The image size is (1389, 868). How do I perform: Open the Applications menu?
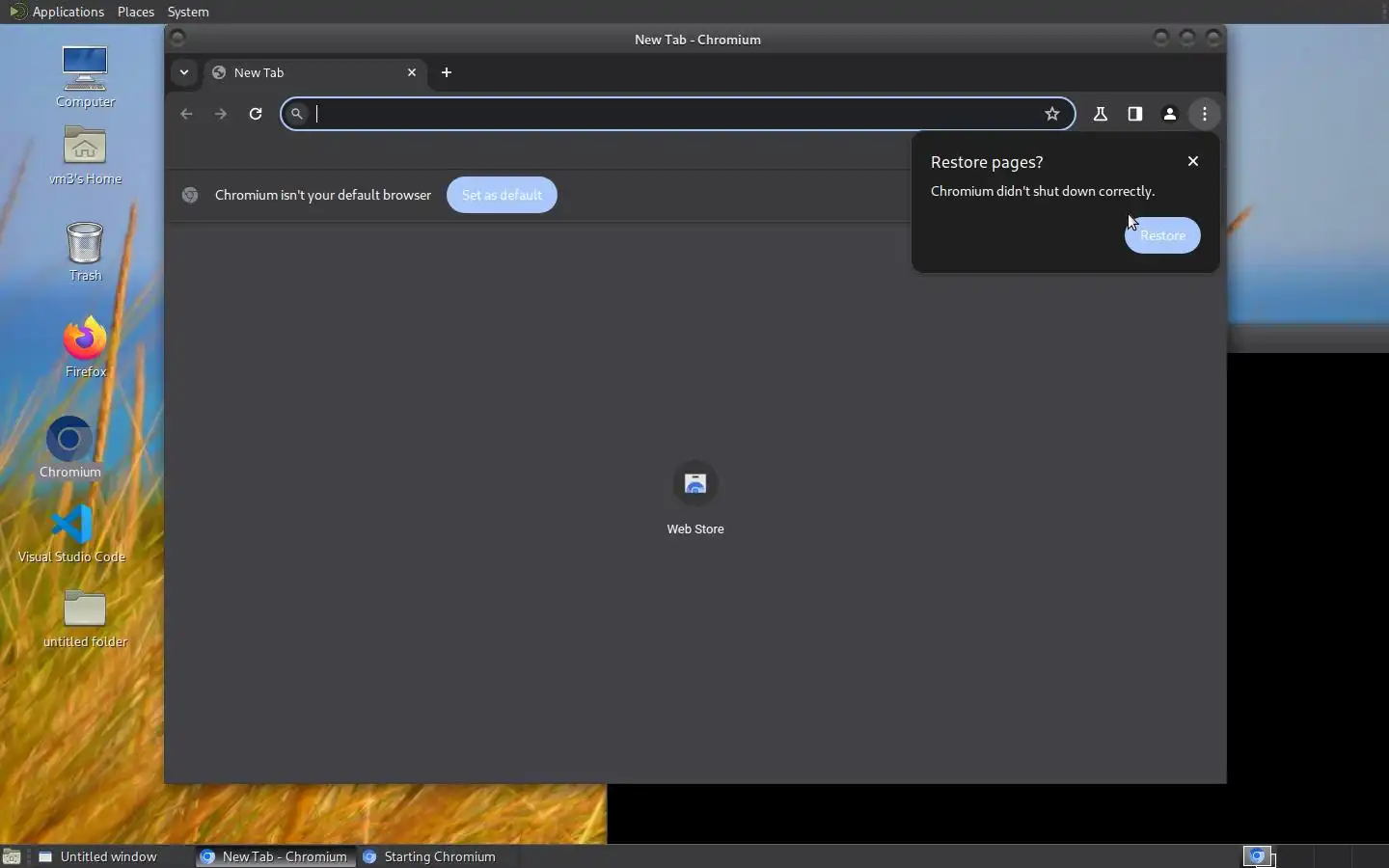[x=68, y=12]
